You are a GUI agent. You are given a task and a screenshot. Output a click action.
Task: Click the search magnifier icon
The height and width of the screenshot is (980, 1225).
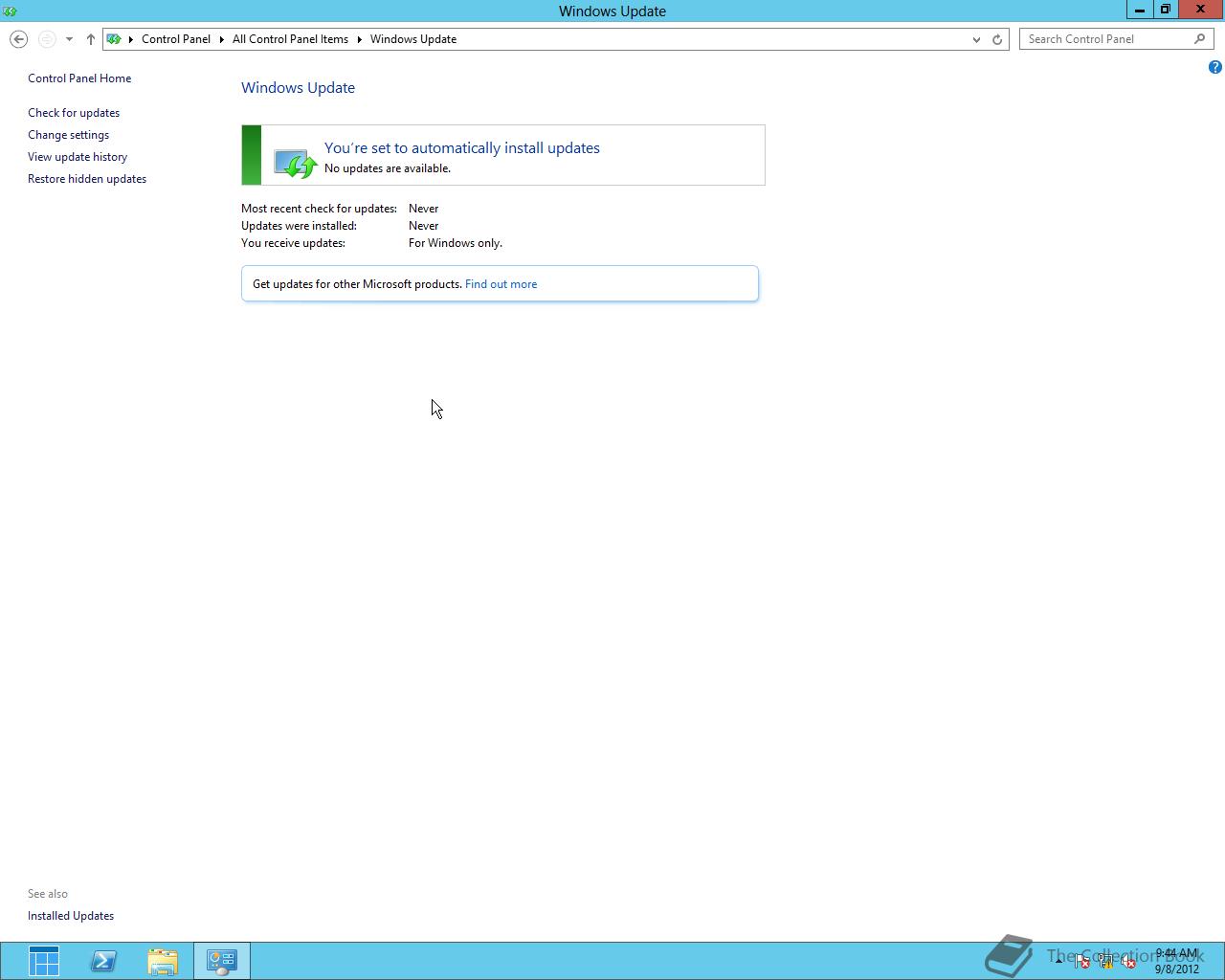coord(1200,39)
